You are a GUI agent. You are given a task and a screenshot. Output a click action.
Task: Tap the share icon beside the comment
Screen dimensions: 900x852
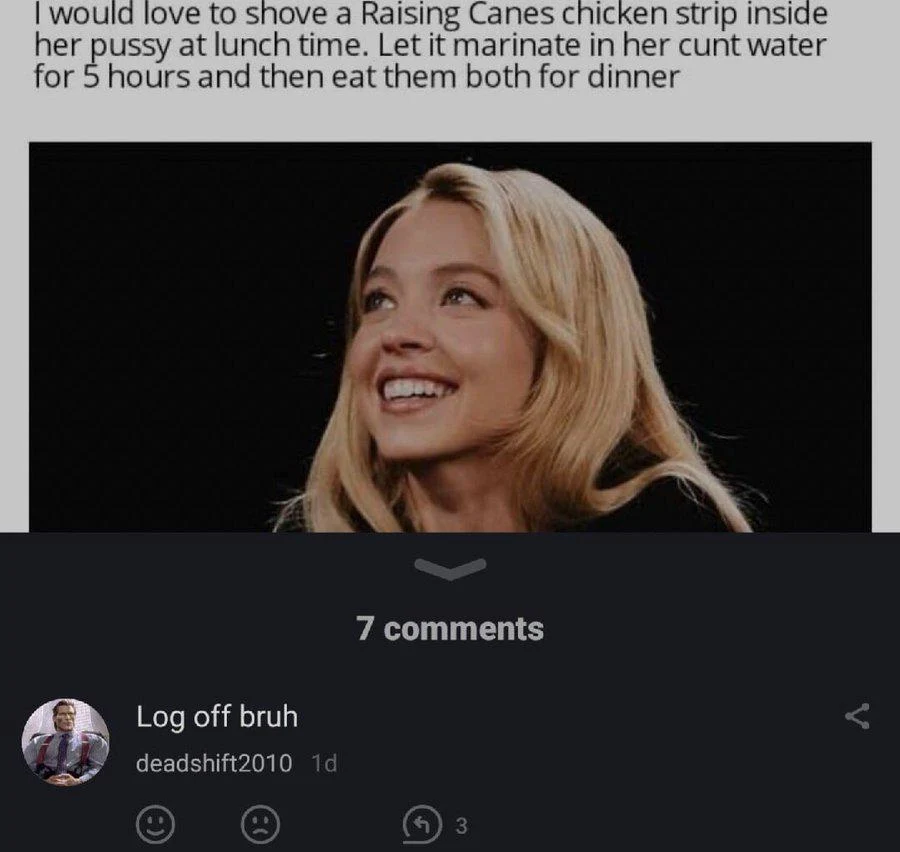pos(857,716)
